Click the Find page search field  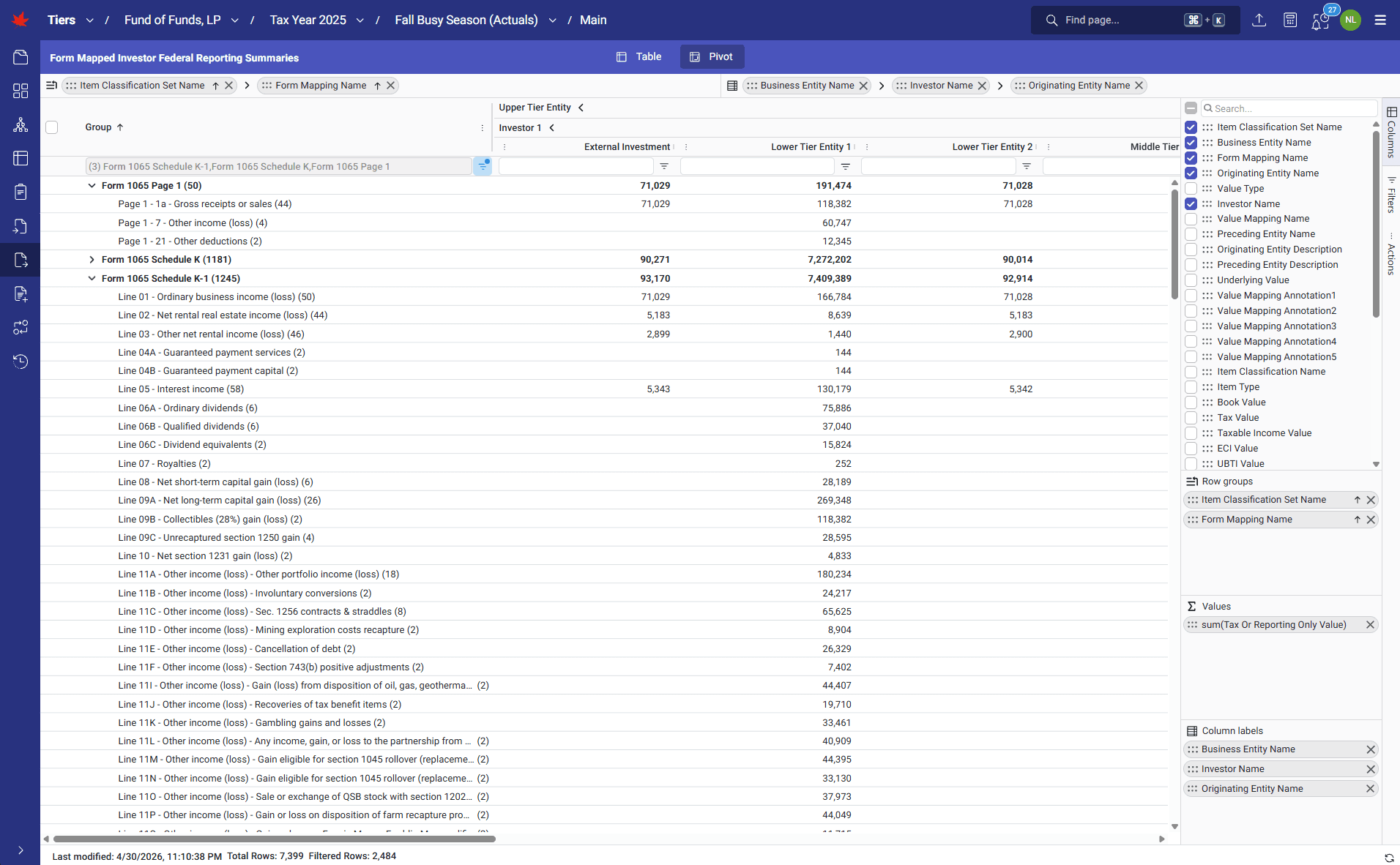click(x=1135, y=20)
